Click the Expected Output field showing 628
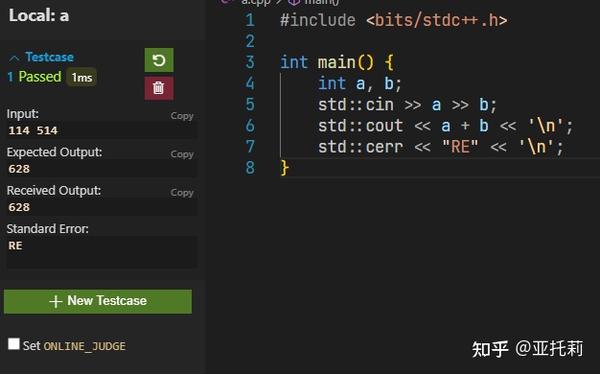Image resolution: width=600 pixels, height=374 pixels. point(102,169)
